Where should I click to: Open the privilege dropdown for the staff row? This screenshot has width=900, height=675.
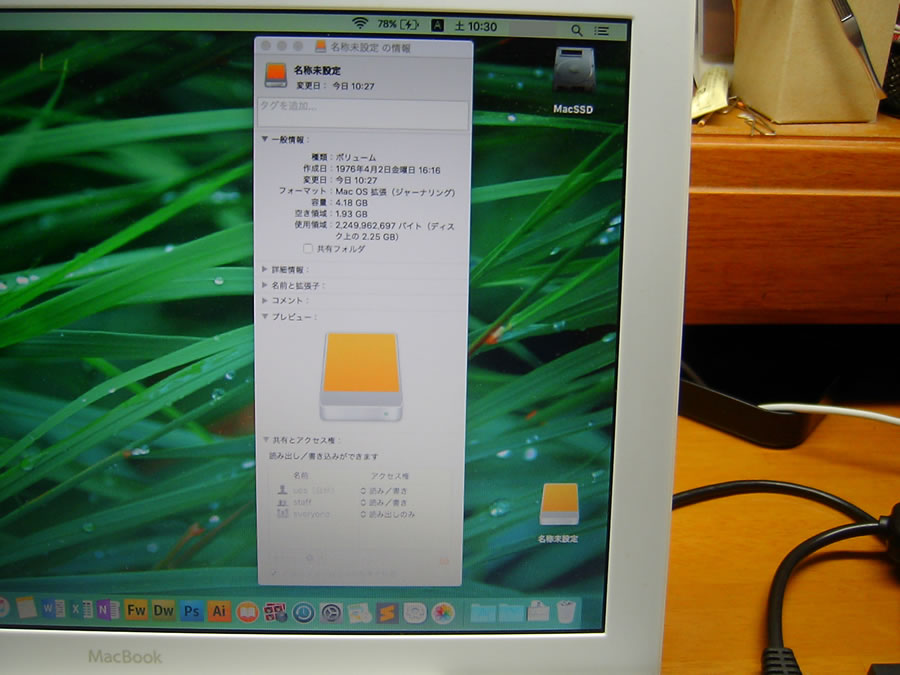pyautogui.click(x=384, y=502)
